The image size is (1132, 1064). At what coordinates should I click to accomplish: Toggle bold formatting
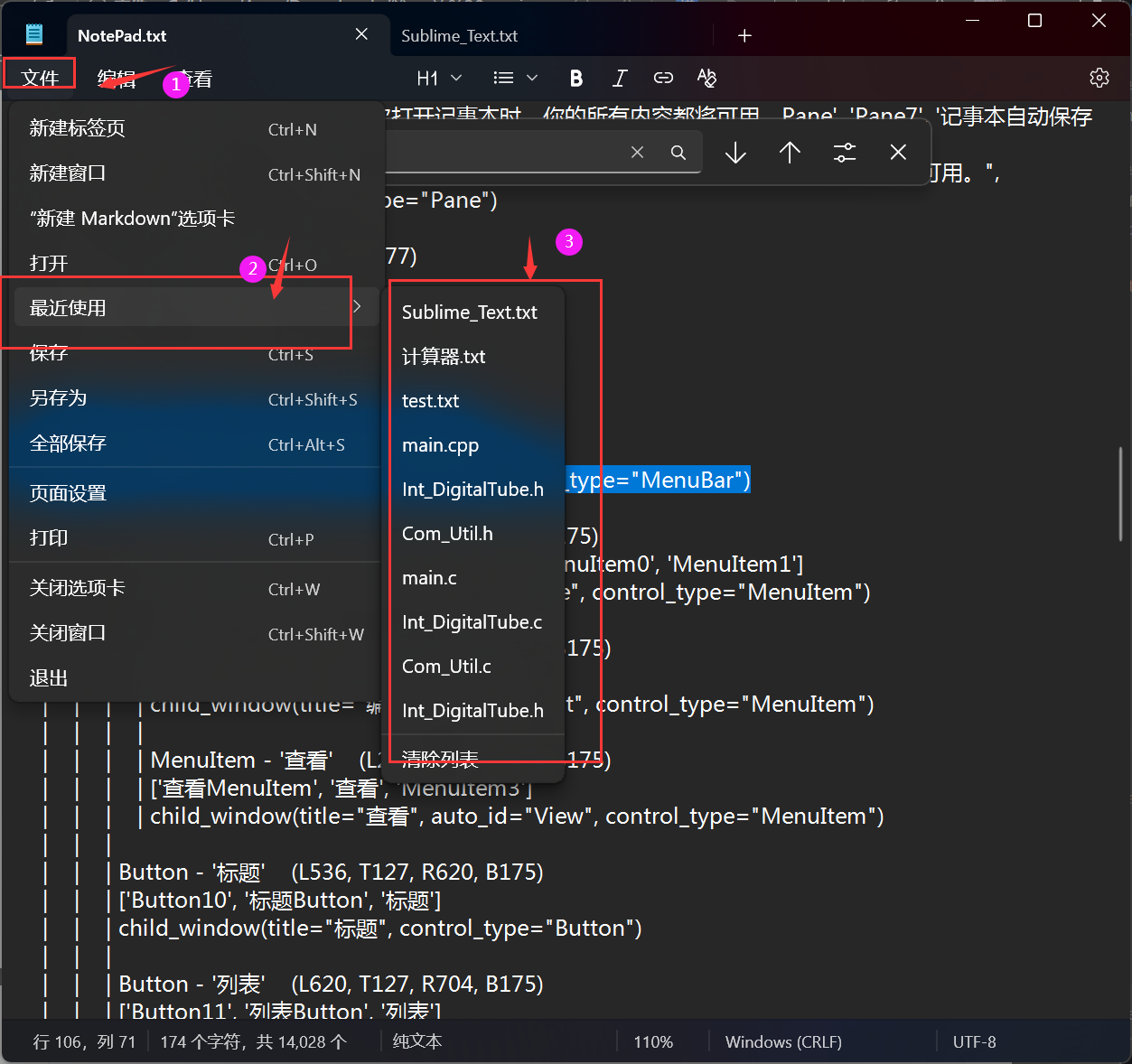click(x=576, y=79)
